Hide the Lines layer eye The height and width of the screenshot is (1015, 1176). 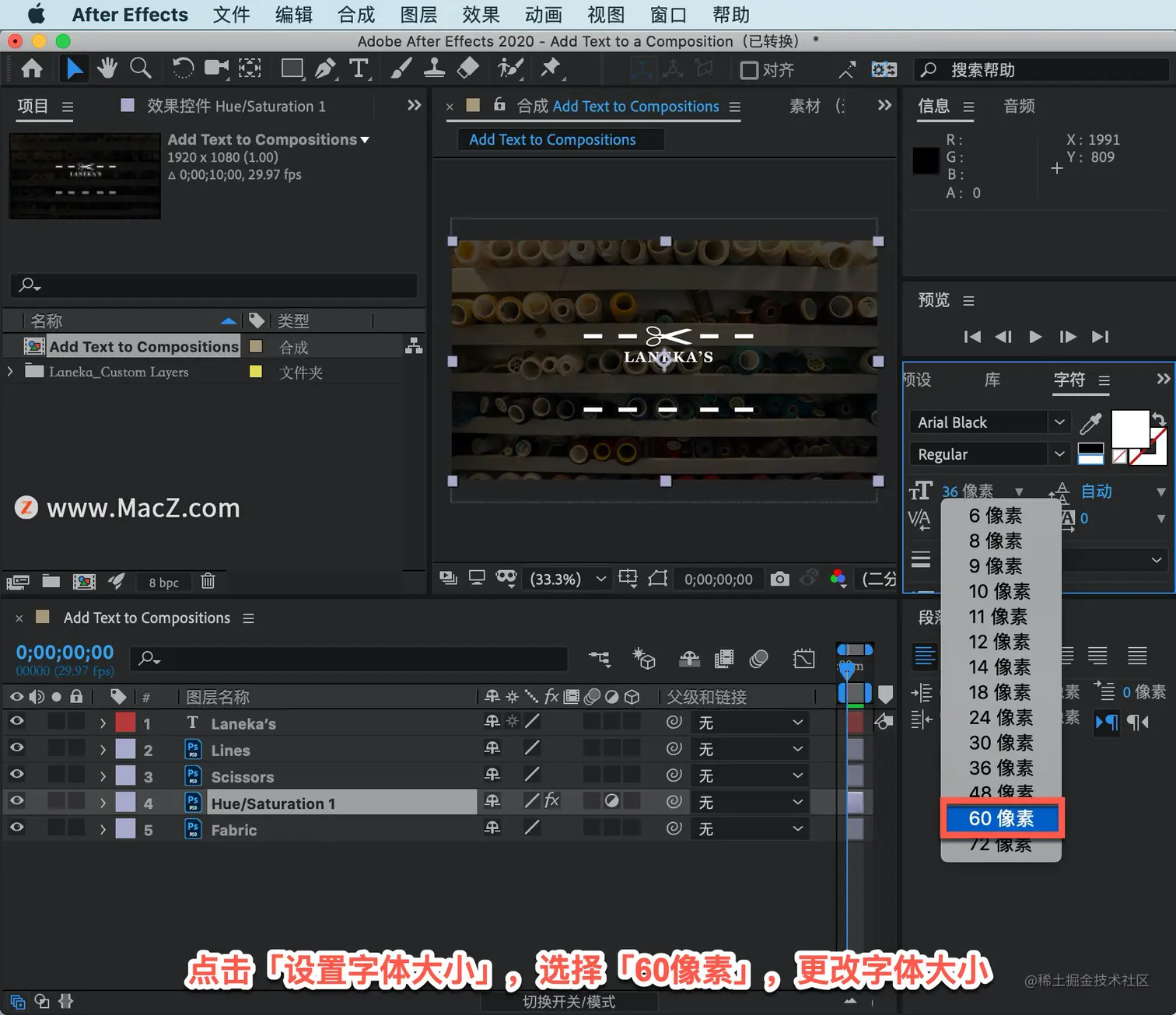tap(16, 748)
